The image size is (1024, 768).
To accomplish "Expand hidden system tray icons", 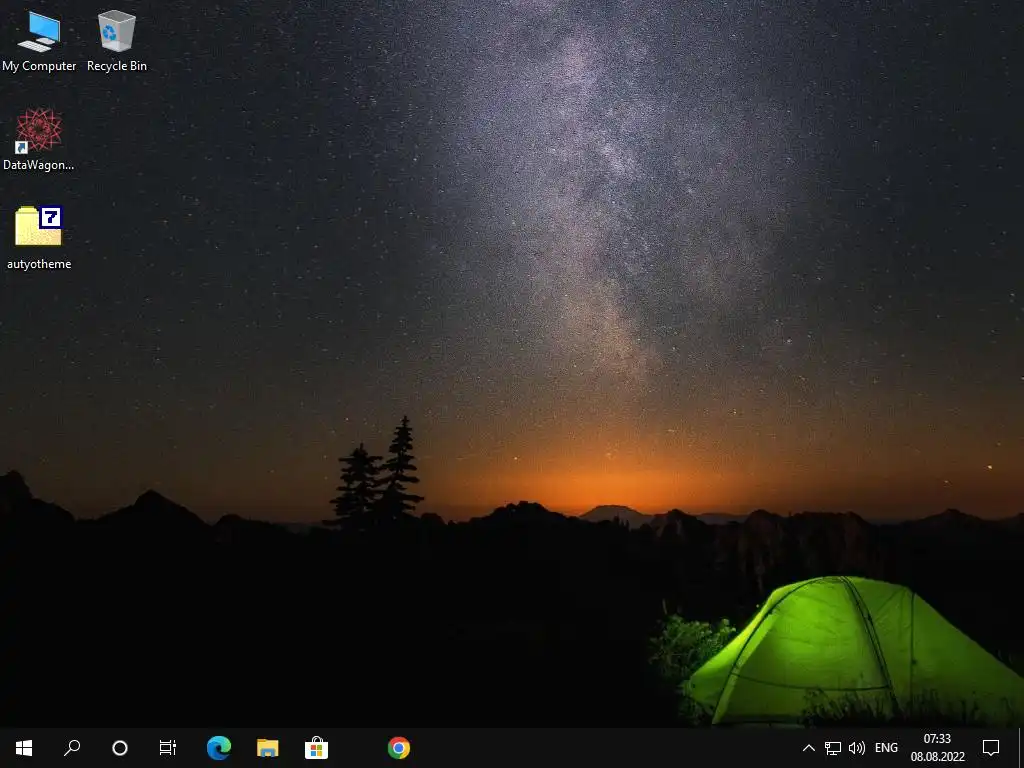I will pos(808,748).
